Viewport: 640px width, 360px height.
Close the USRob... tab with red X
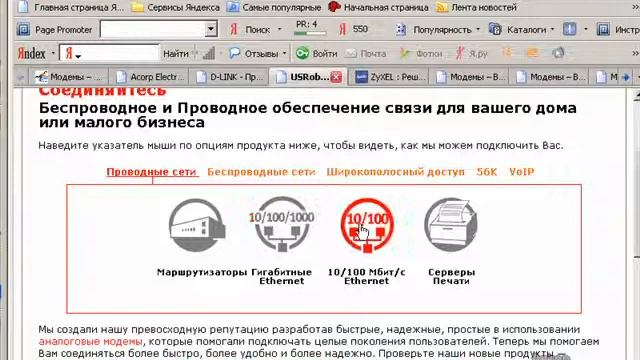coord(336,77)
